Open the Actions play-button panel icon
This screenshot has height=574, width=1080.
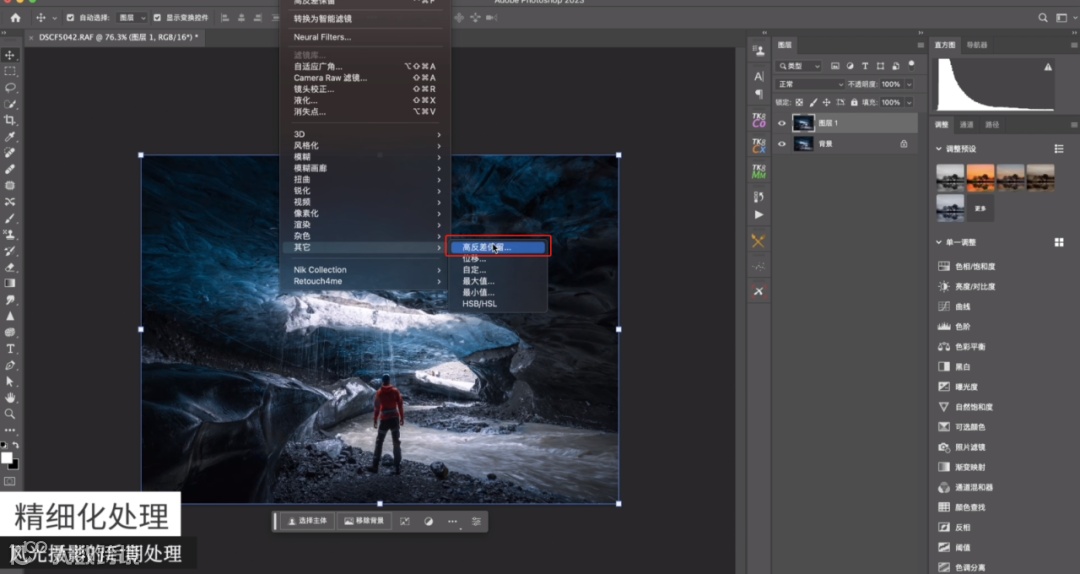(x=758, y=215)
